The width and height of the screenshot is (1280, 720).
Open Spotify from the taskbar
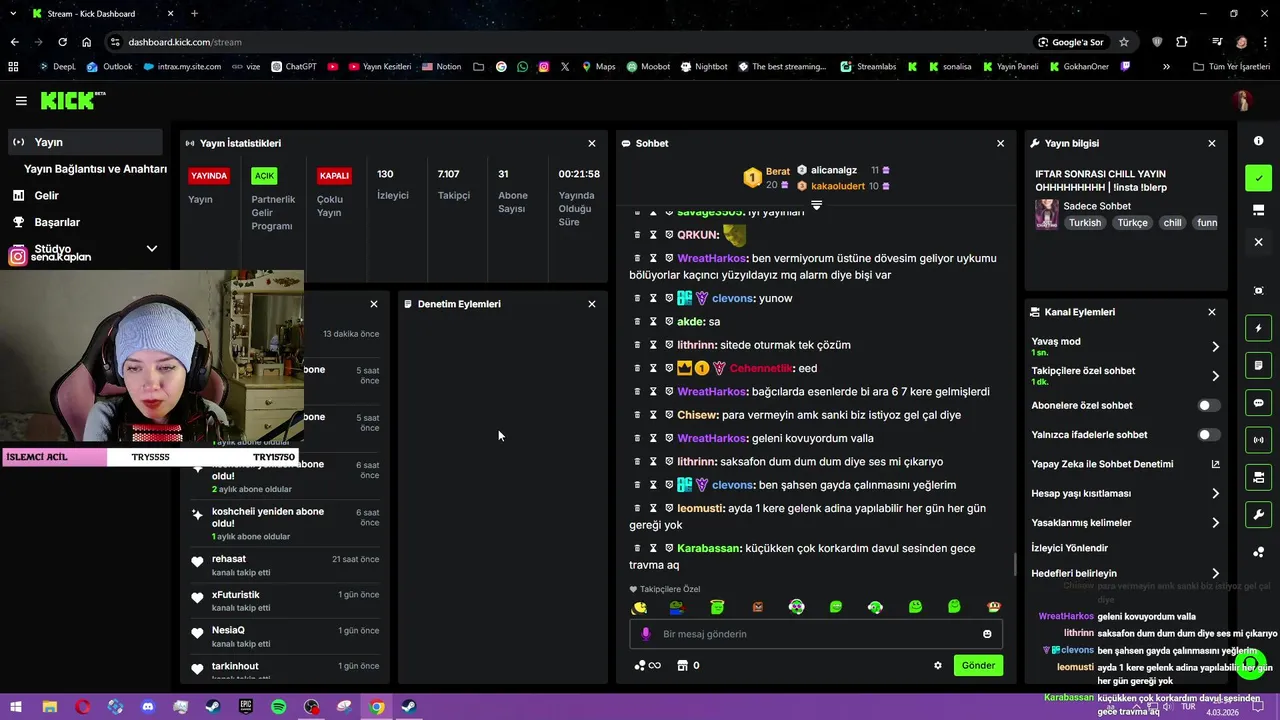279,707
